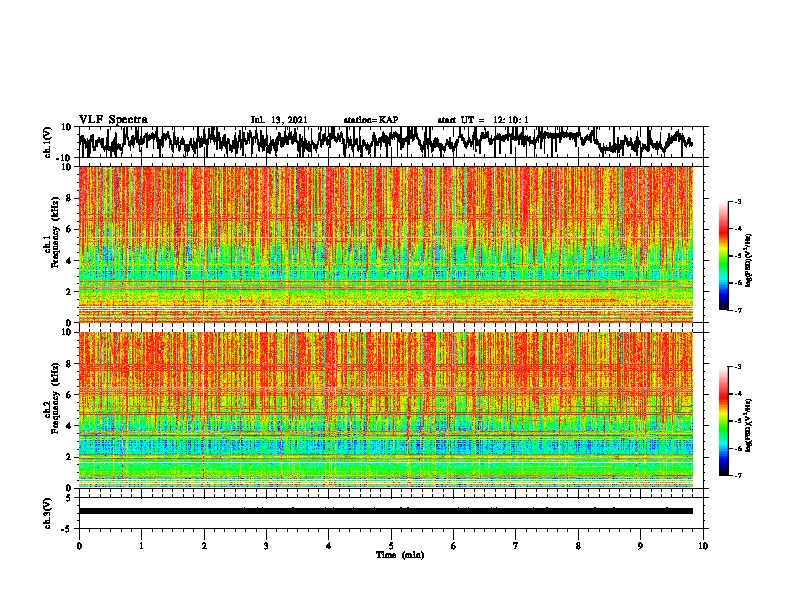This screenshot has height=612, width=792.
Task: Click the "station=KAP" header label
Action: click(x=371, y=120)
